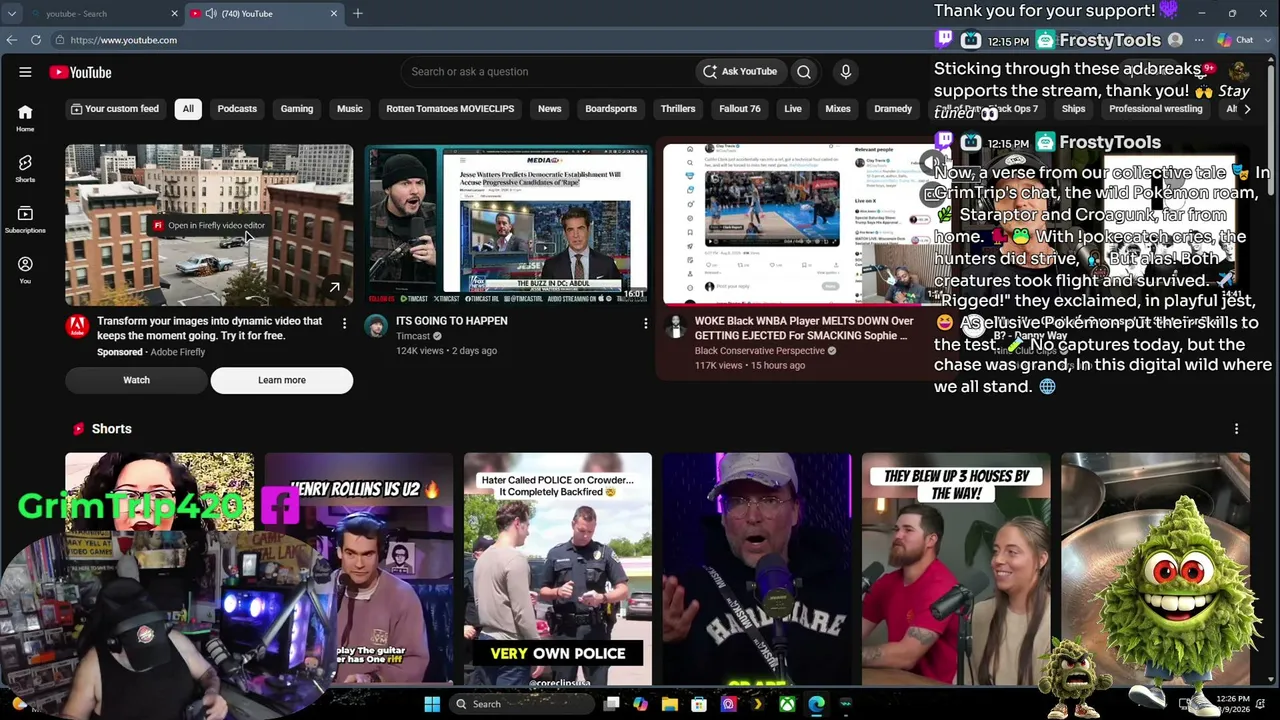Open Microsoft Store from the taskbar
The image size is (1280, 720).
pyautogui.click(x=699, y=704)
